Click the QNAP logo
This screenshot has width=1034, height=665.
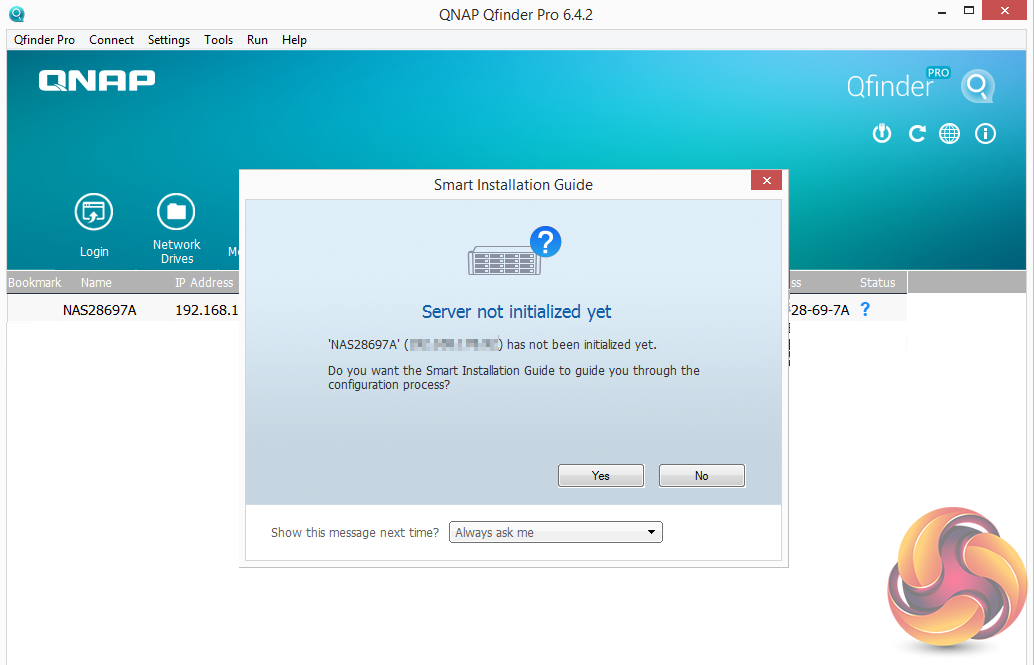[x=97, y=80]
